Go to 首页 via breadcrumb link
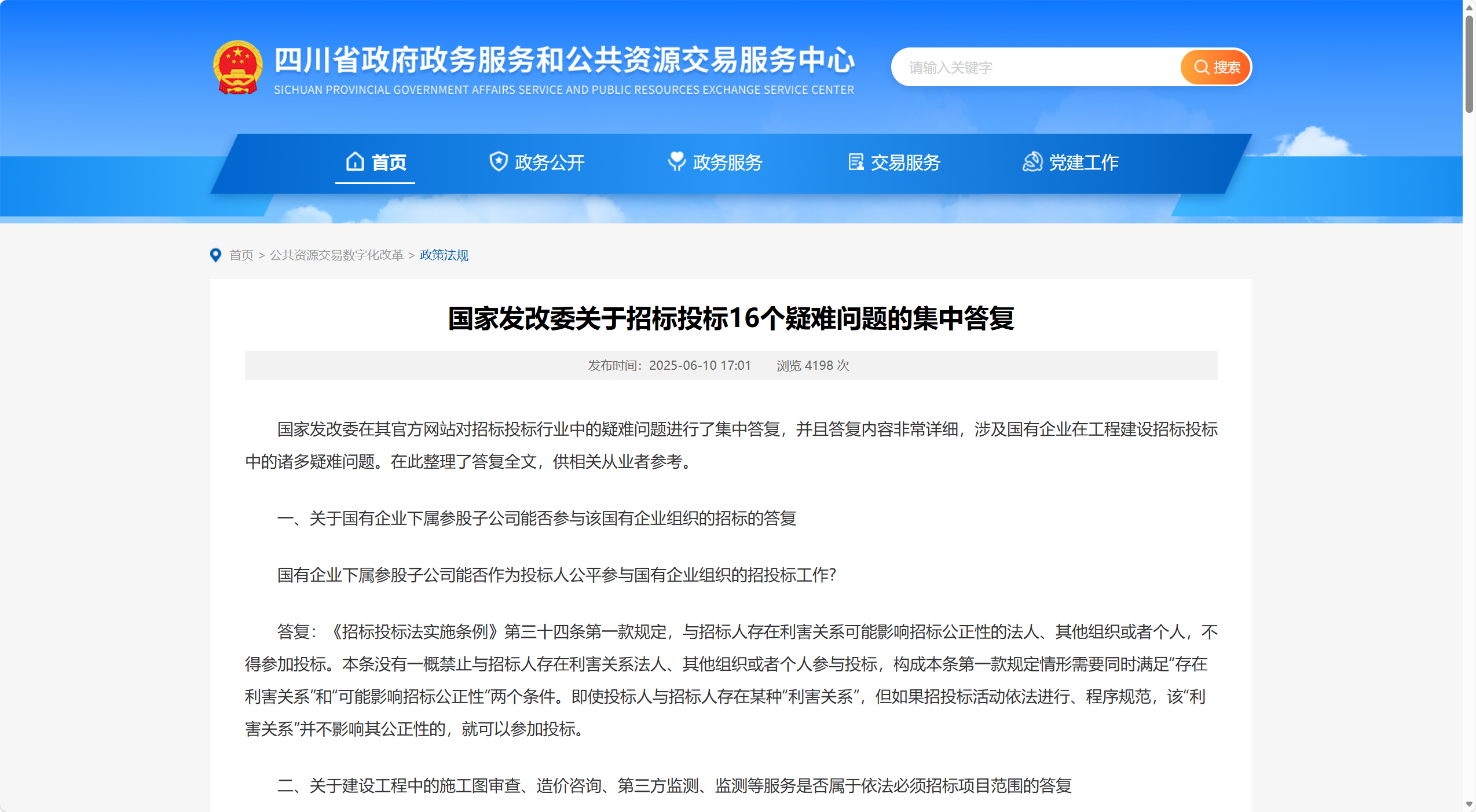Viewport: 1476px width, 812px height. [x=241, y=255]
